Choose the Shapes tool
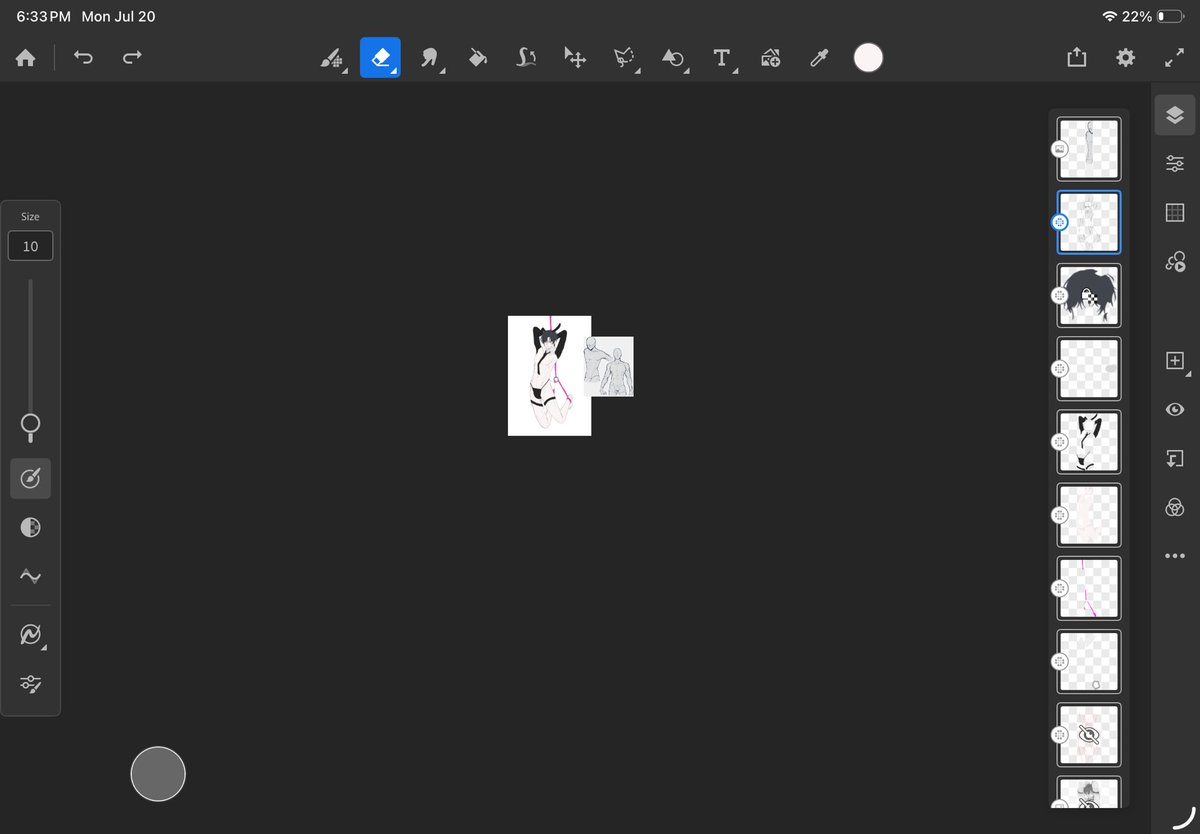Screen dimensions: 1200x834 click(673, 58)
